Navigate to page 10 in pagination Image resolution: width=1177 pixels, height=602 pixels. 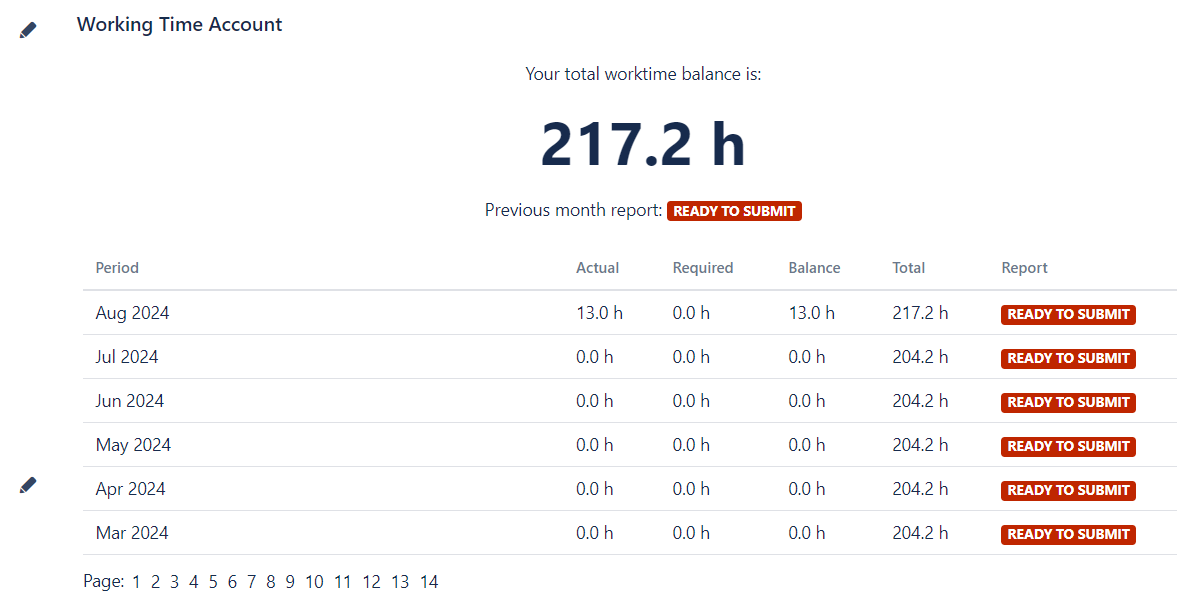pyautogui.click(x=314, y=582)
